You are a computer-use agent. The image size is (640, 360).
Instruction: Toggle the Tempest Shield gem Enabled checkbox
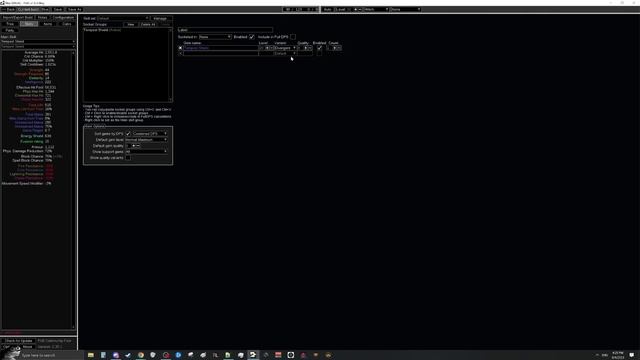coord(319,48)
